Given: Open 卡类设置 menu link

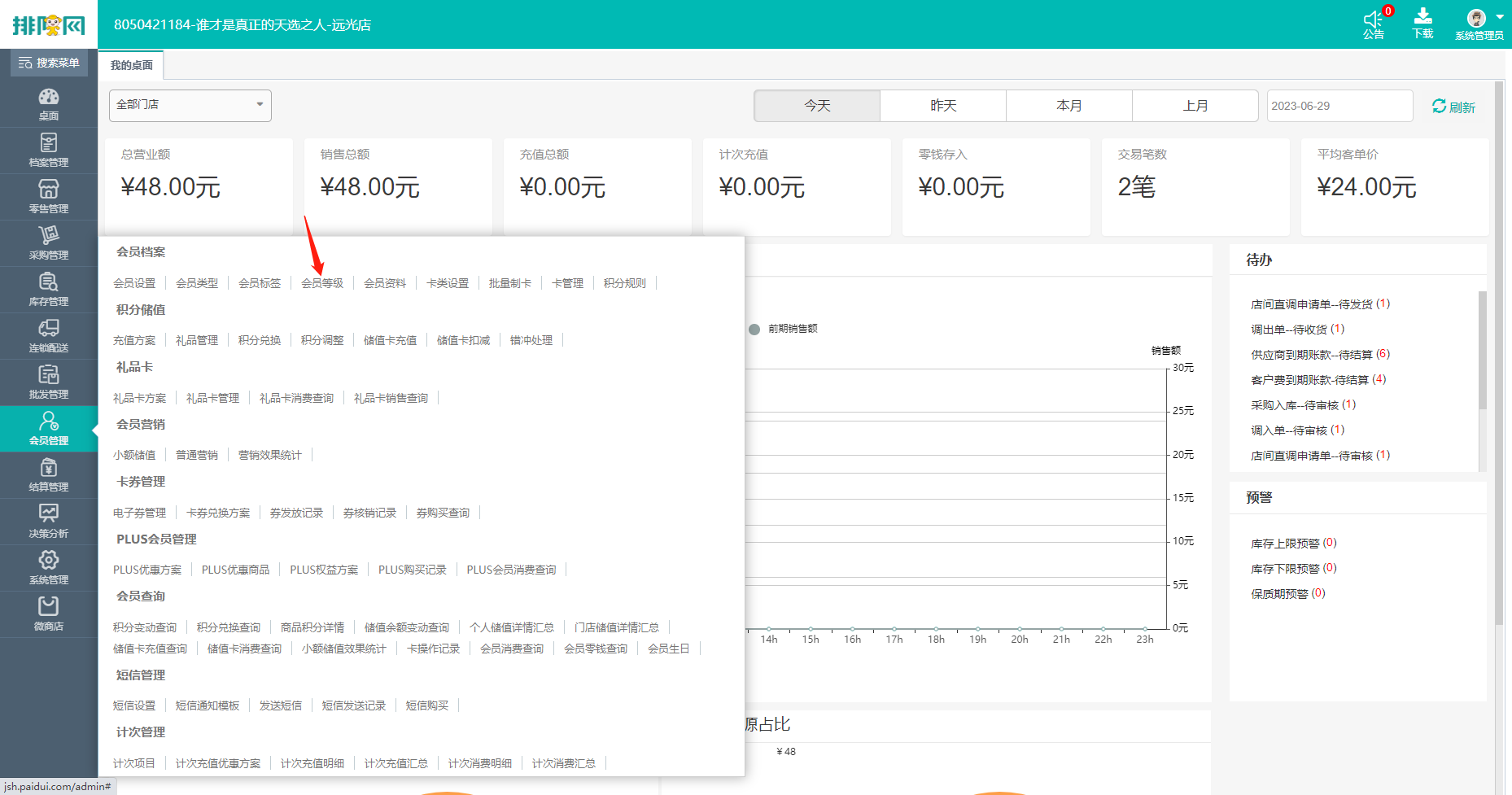Looking at the screenshot, I should pos(448,283).
